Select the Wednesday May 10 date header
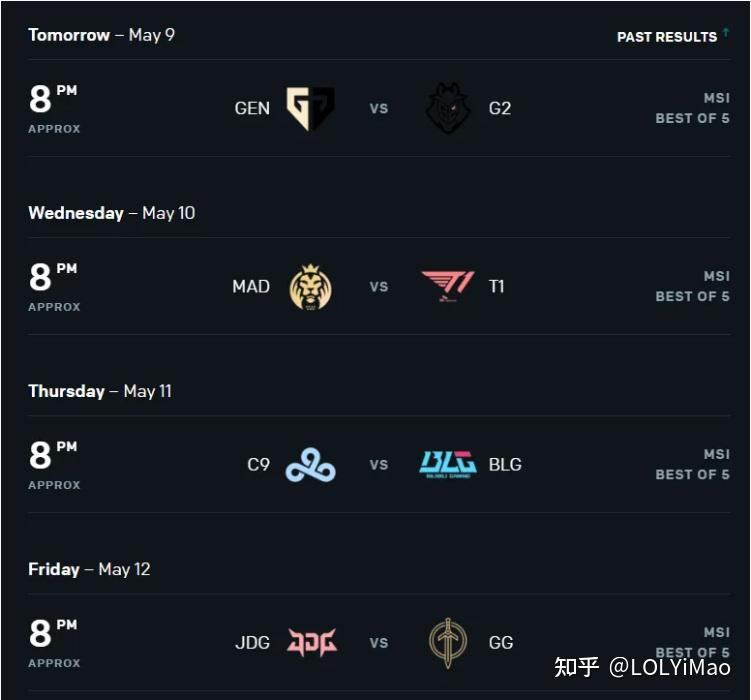The image size is (751, 700). [112, 213]
